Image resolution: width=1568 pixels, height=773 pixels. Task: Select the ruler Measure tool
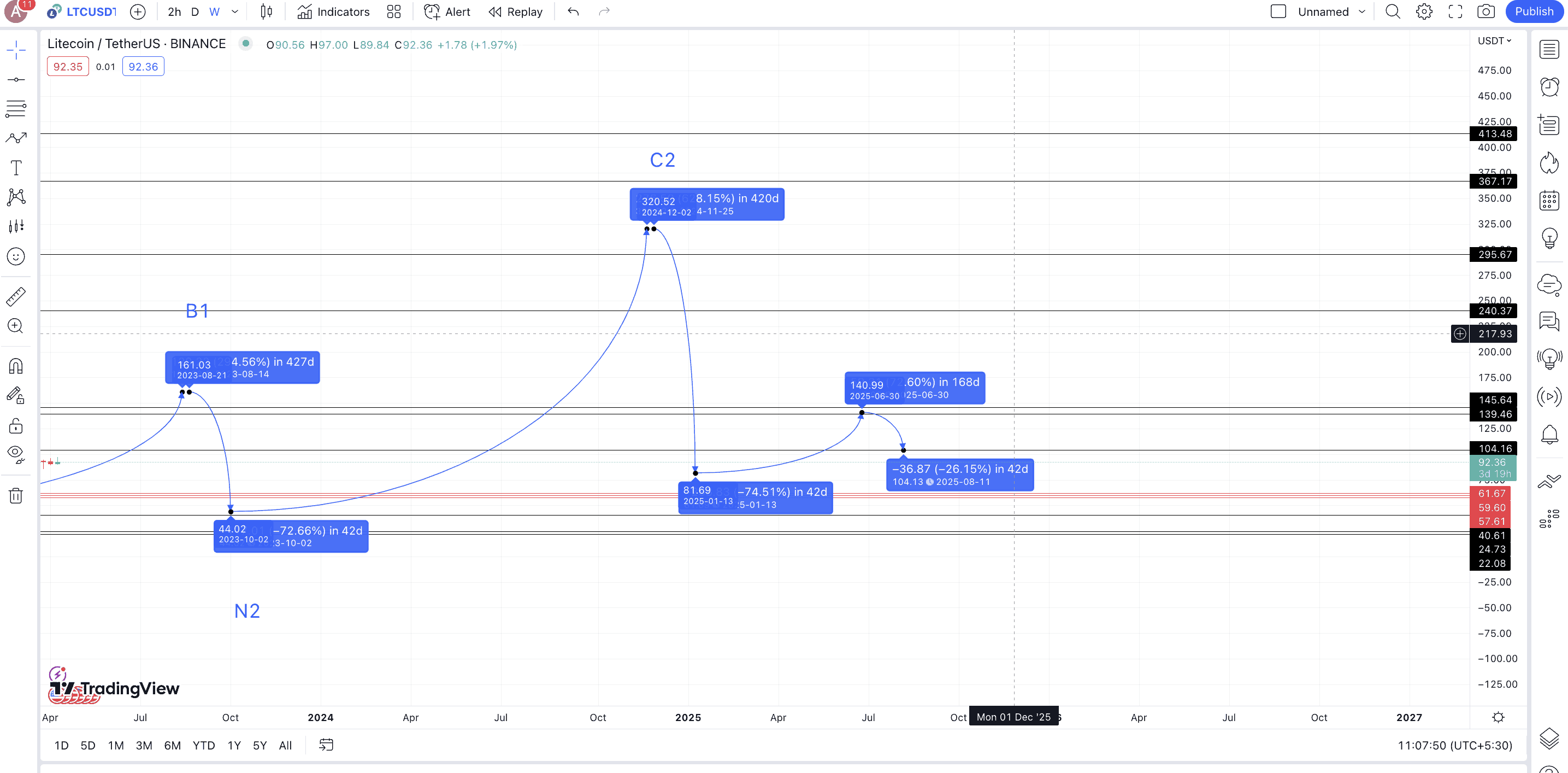(16, 297)
